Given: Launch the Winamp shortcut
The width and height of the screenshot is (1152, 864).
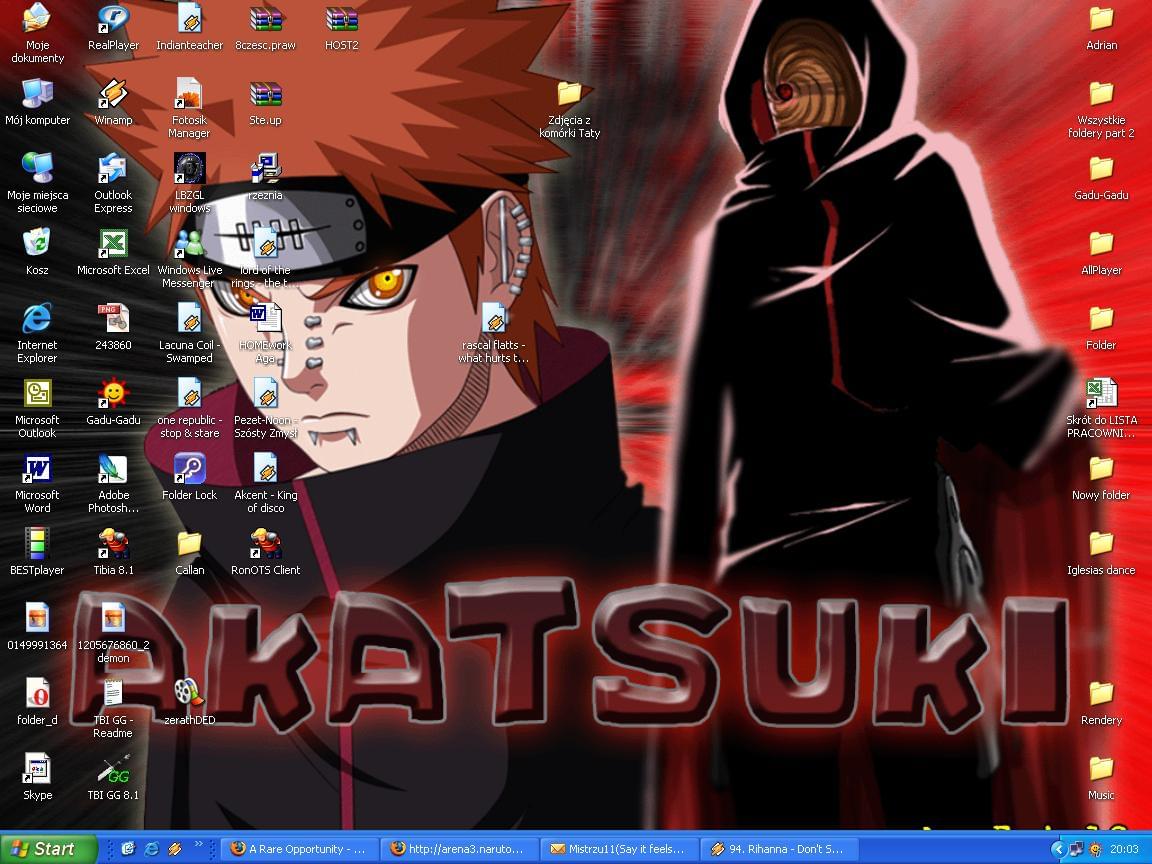Looking at the screenshot, I should pos(113,93).
